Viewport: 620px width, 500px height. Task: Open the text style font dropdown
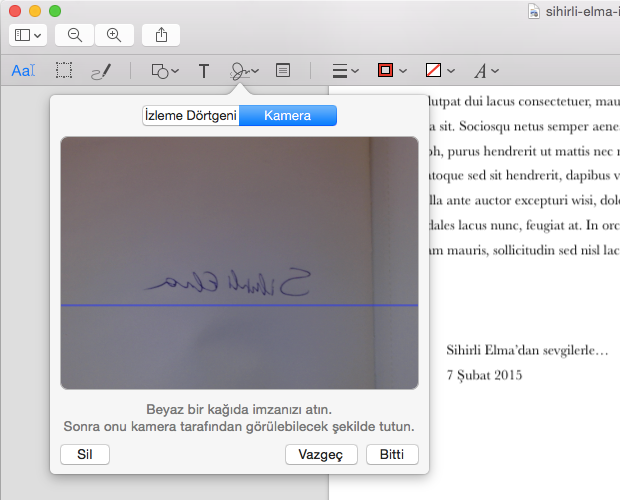click(x=485, y=71)
